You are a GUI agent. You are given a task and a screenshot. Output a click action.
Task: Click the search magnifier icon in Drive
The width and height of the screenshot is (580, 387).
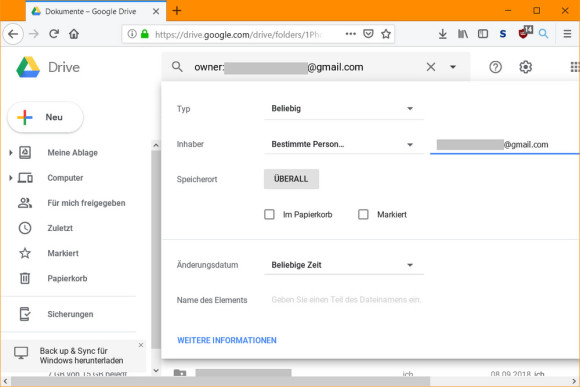pyautogui.click(x=177, y=67)
